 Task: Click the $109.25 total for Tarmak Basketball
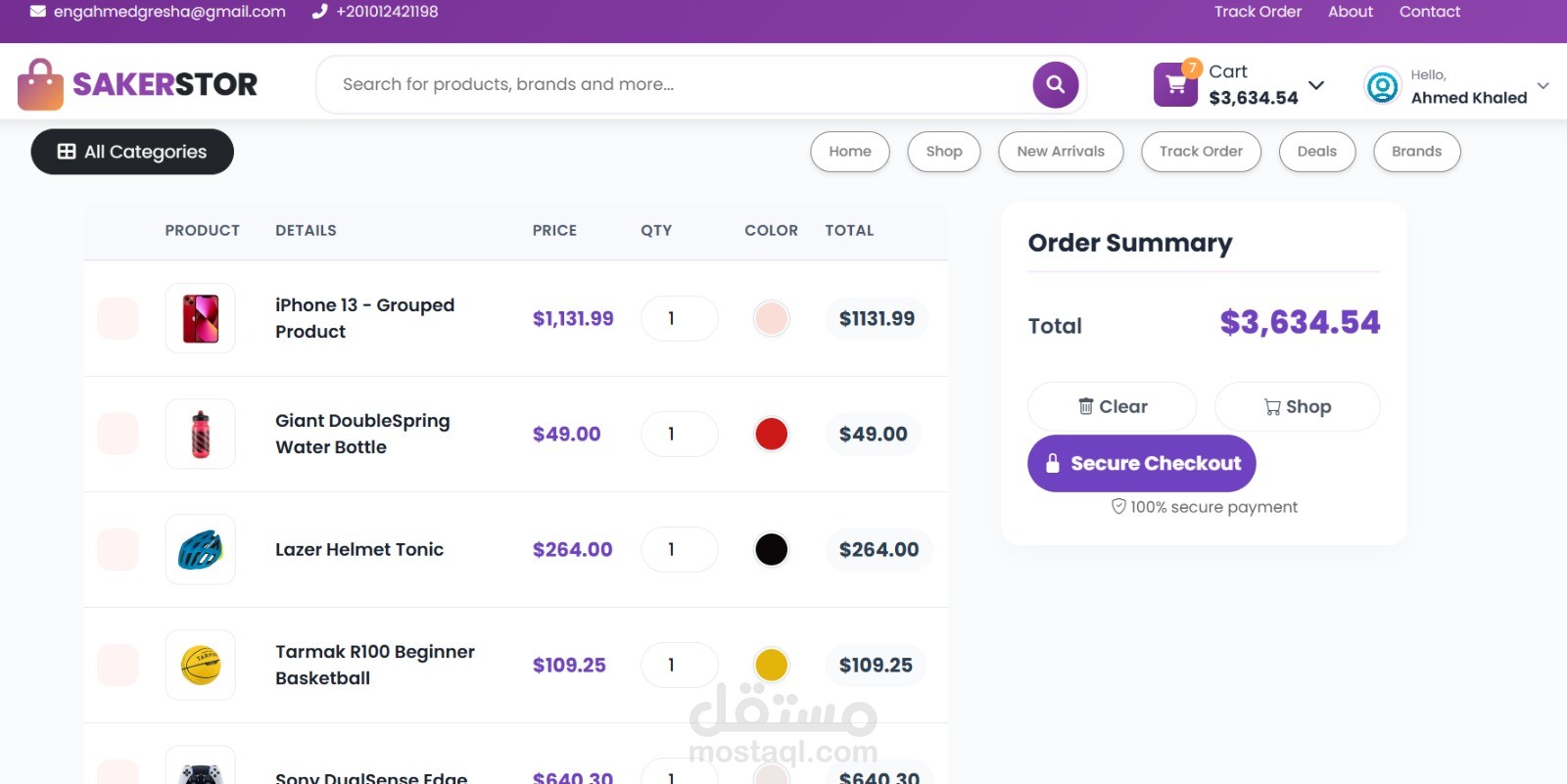876,665
